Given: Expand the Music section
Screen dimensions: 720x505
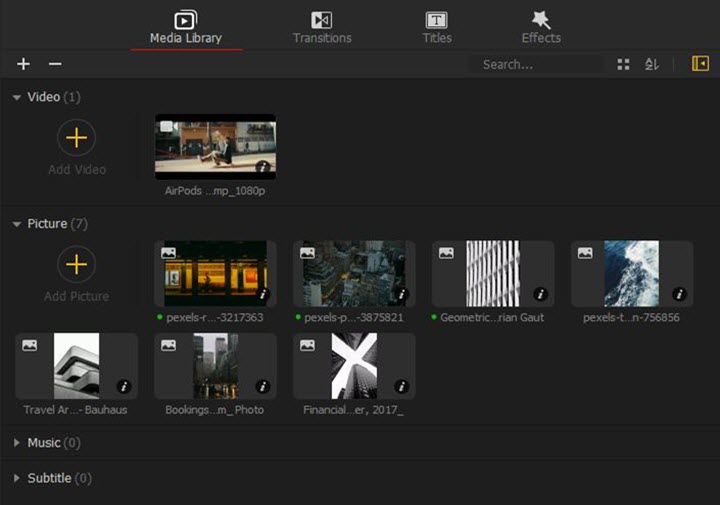Looking at the screenshot, I should click(x=16, y=442).
